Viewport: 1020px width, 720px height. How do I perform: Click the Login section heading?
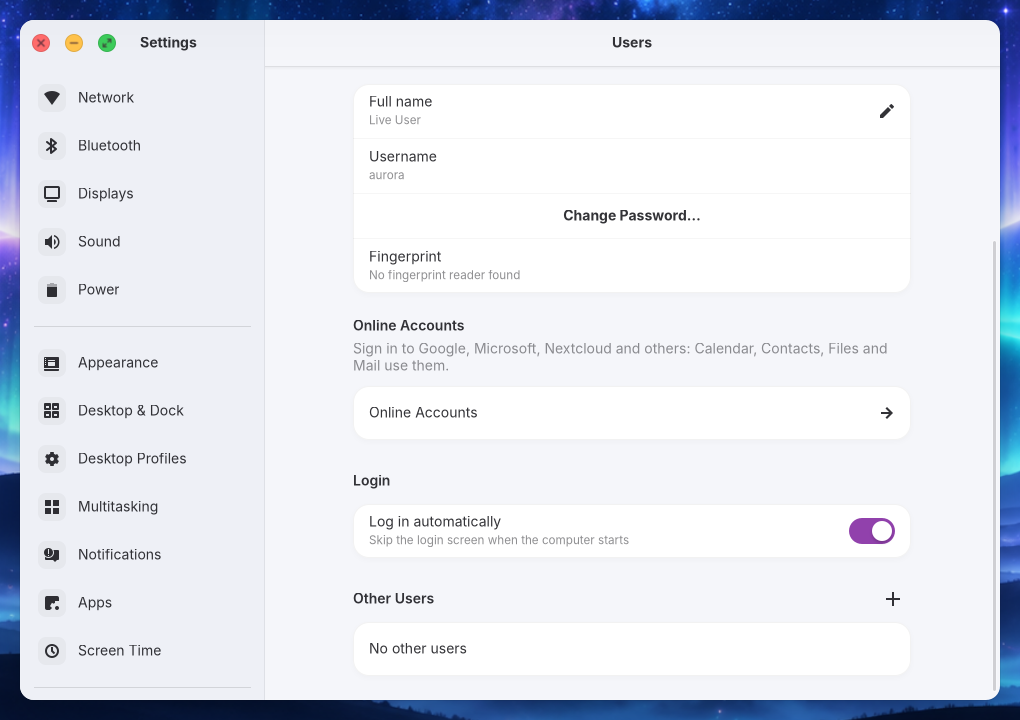pos(371,481)
